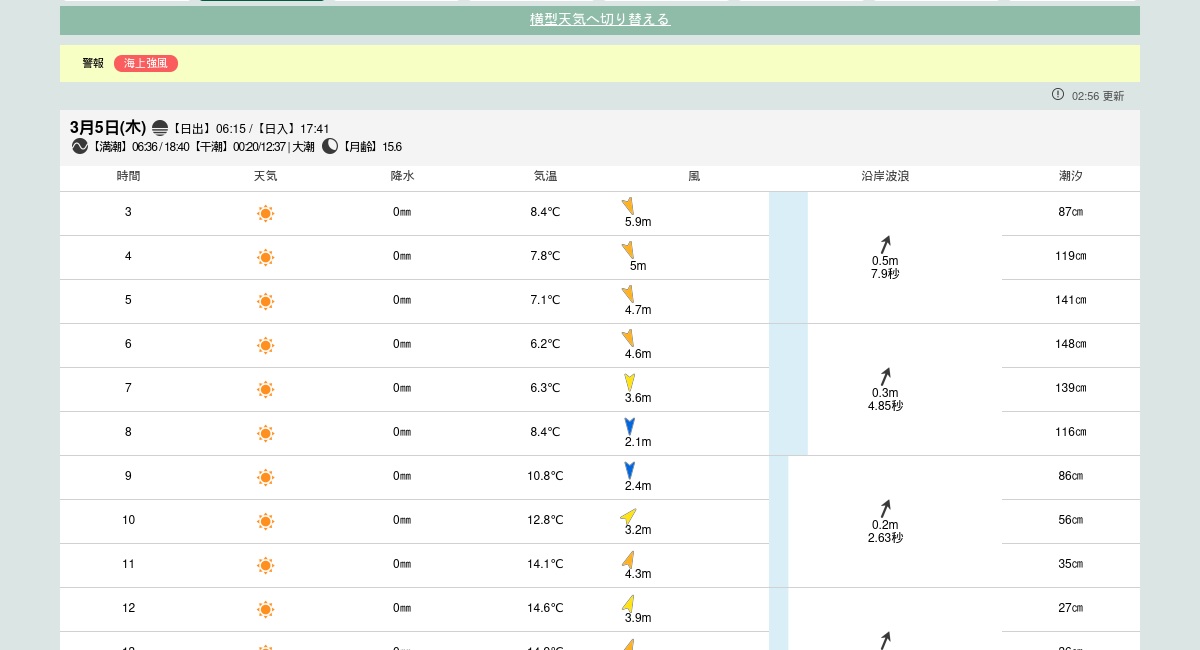
Task: Click the 横型天気へ切り替える link
Action: [x=600, y=20]
